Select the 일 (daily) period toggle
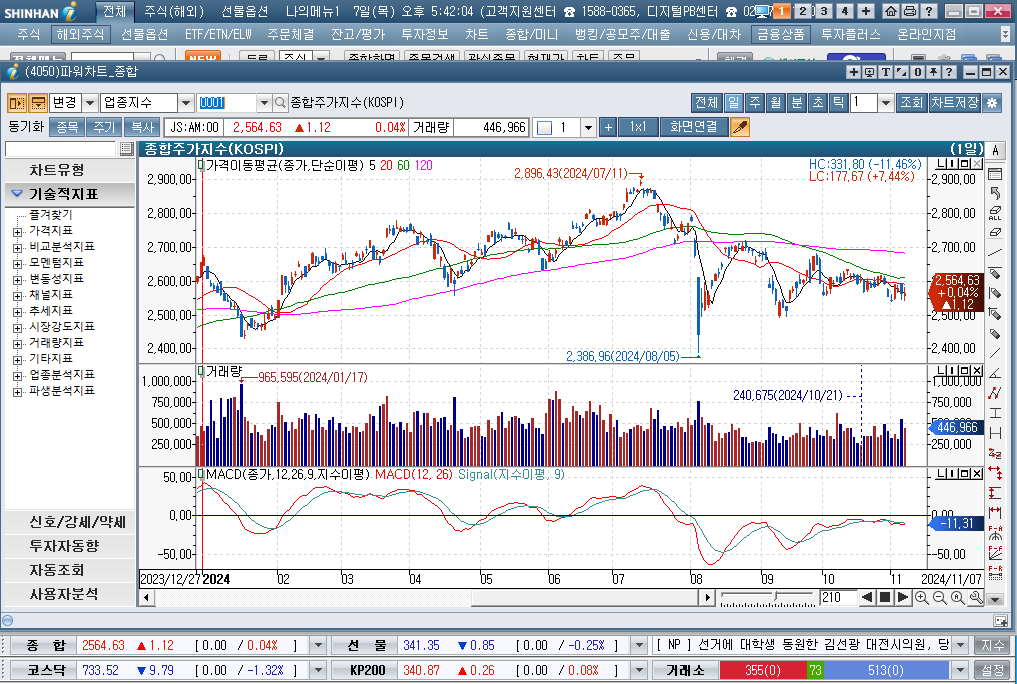Image resolution: width=1017 pixels, height=684 pixels. click(x=733, y=102)
